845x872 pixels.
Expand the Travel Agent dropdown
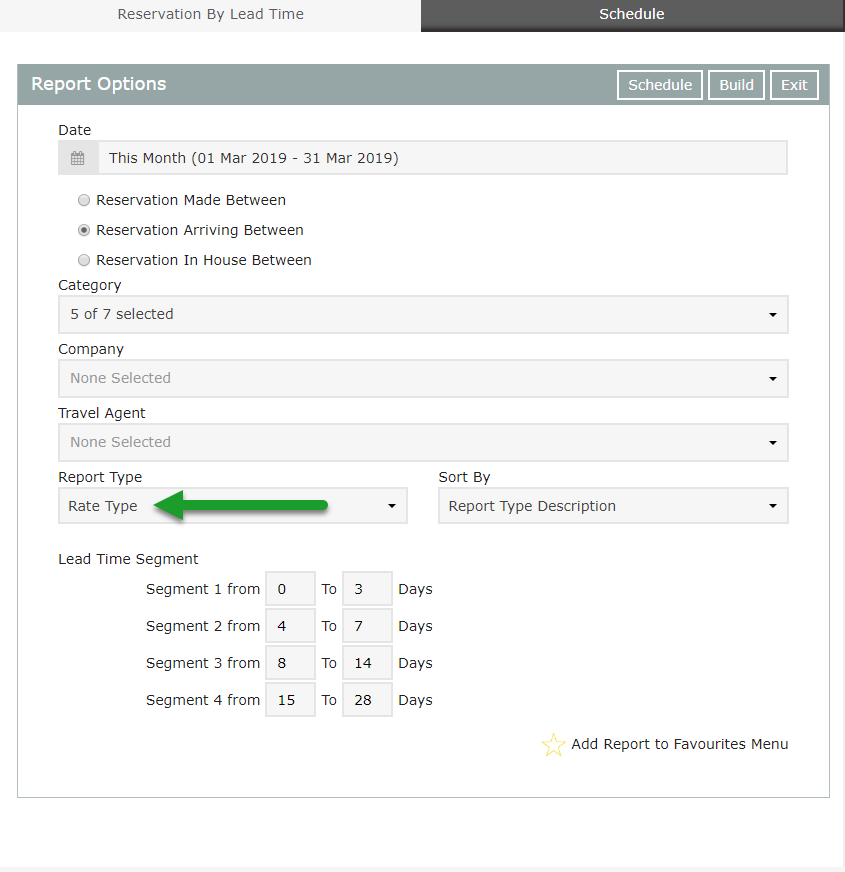pos(423,443)
